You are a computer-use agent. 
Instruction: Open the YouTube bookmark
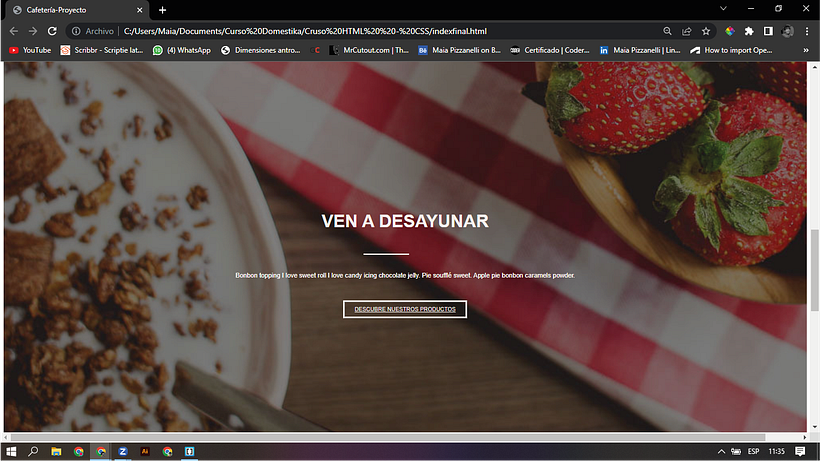tap(30, 50)
